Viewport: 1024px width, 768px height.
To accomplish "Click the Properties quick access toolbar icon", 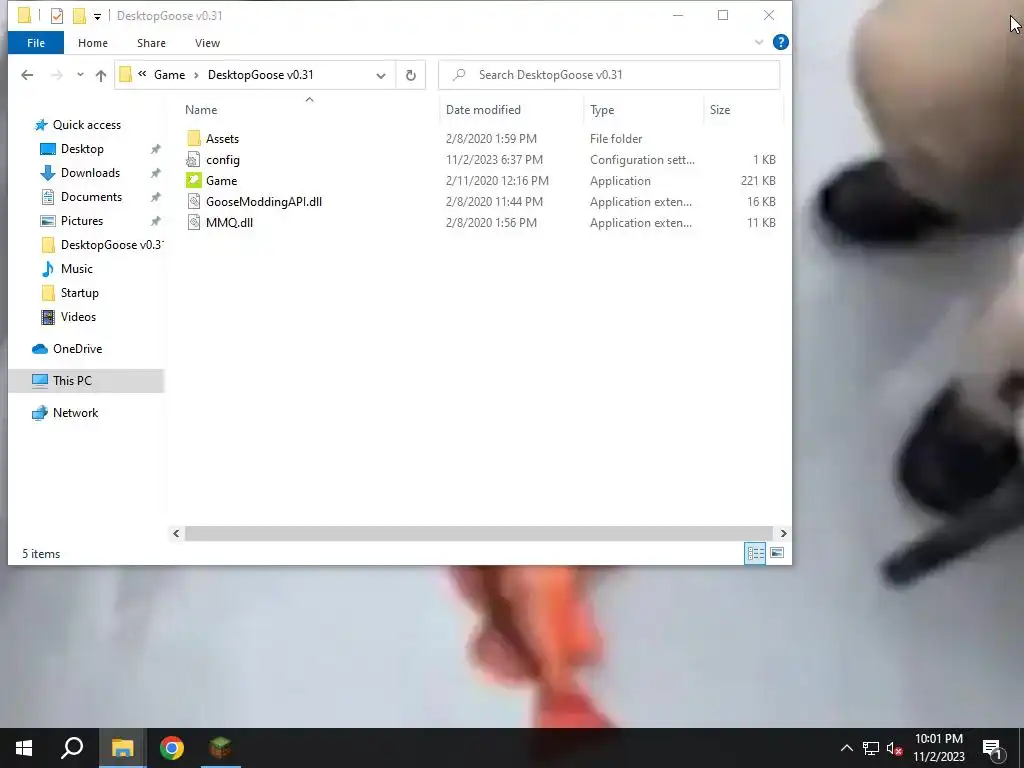I will click(x=57, y=16).
